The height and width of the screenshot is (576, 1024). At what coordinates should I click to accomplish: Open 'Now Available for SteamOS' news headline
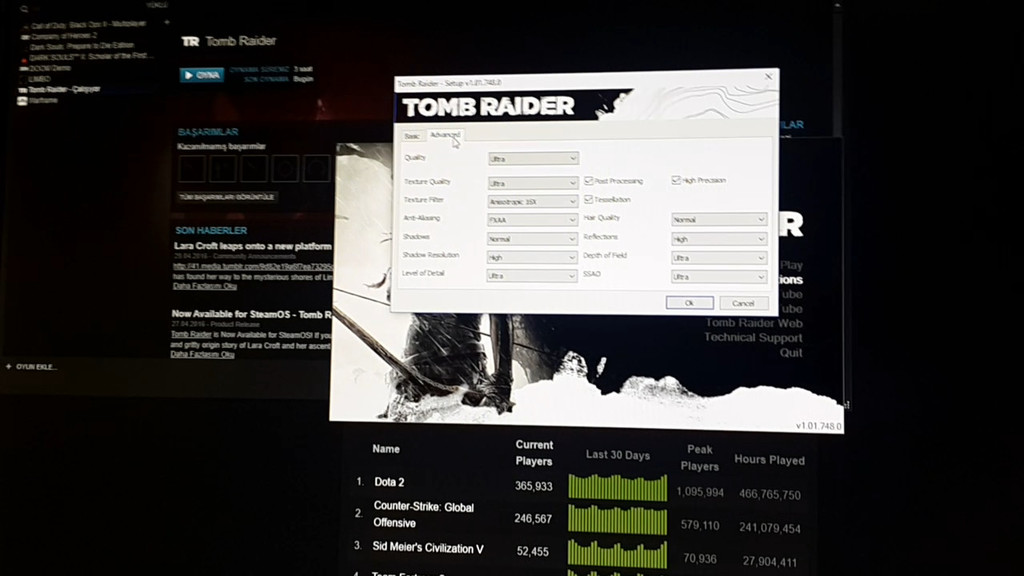[x=251, y=314]
